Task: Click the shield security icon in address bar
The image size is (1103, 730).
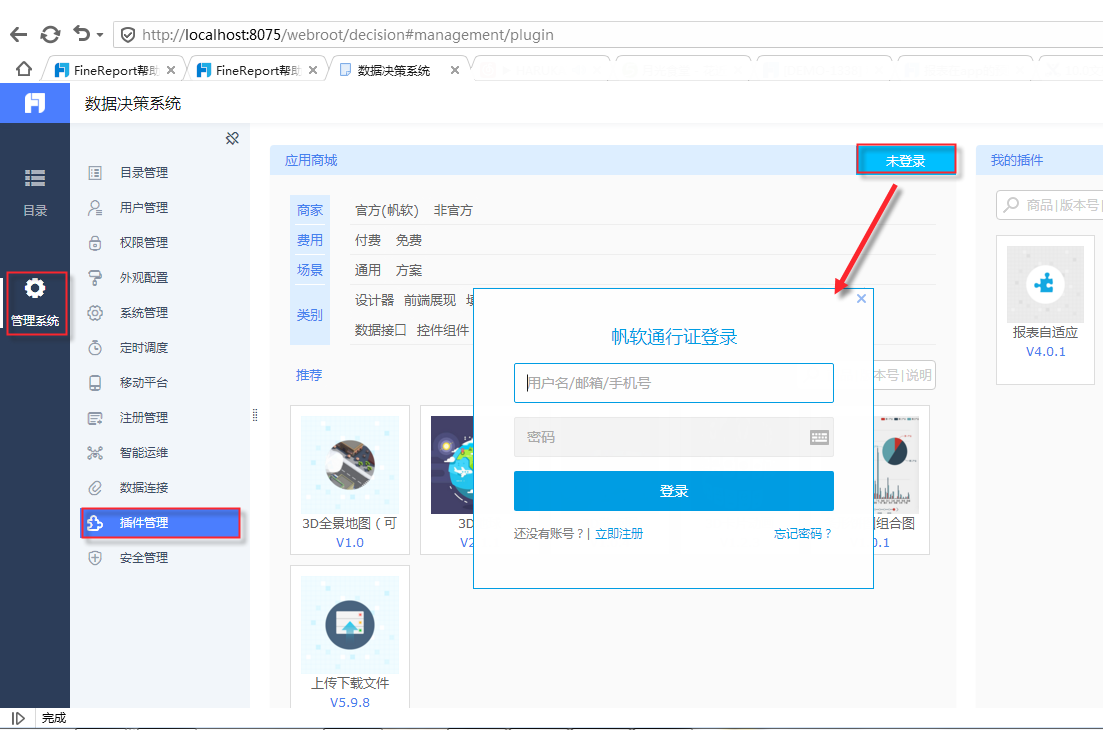Action: (128, 34)
